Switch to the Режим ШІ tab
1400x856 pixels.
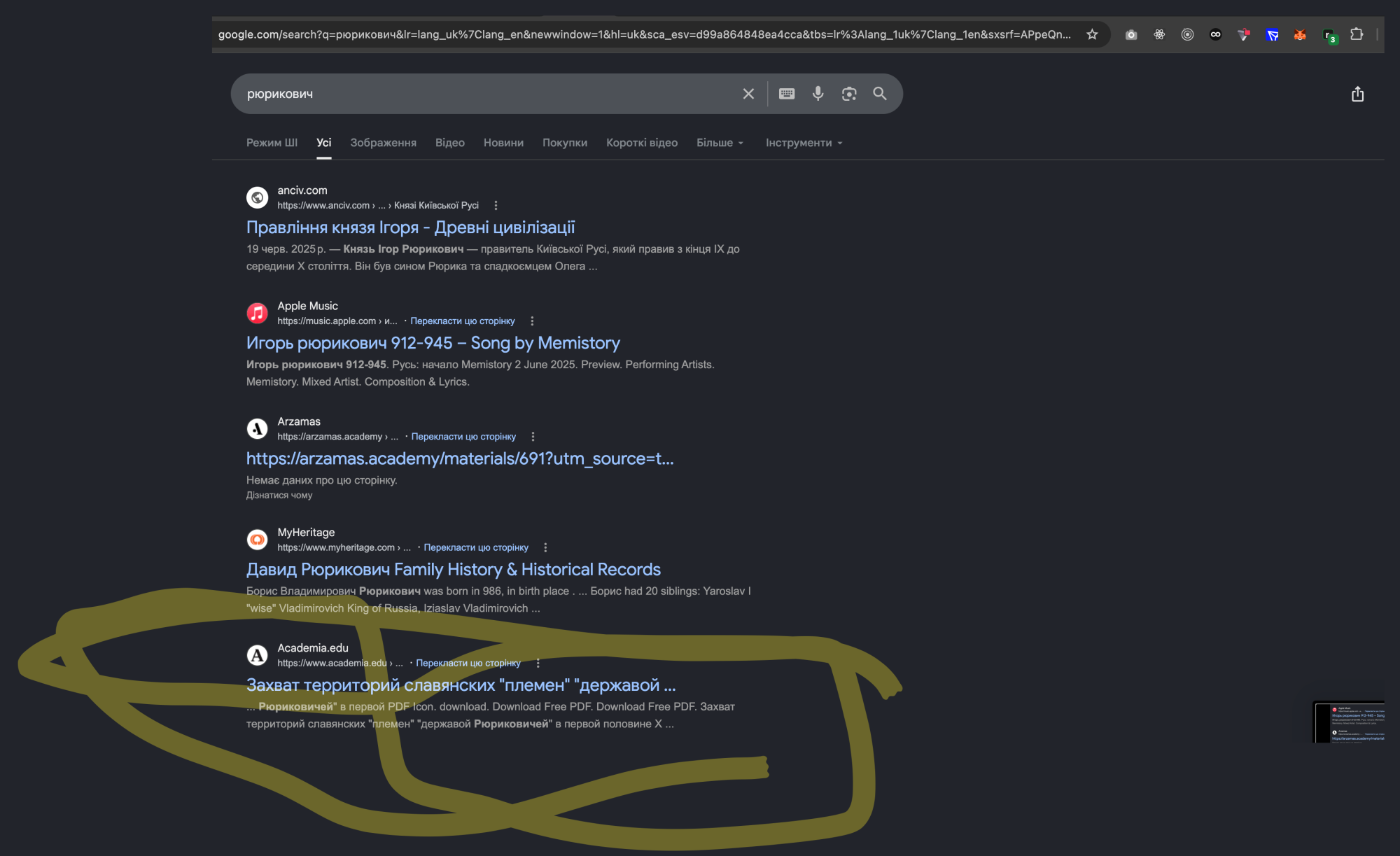[272, 143]
